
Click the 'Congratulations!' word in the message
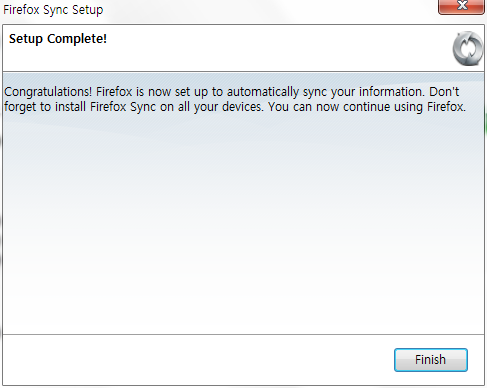pos(48,92)
